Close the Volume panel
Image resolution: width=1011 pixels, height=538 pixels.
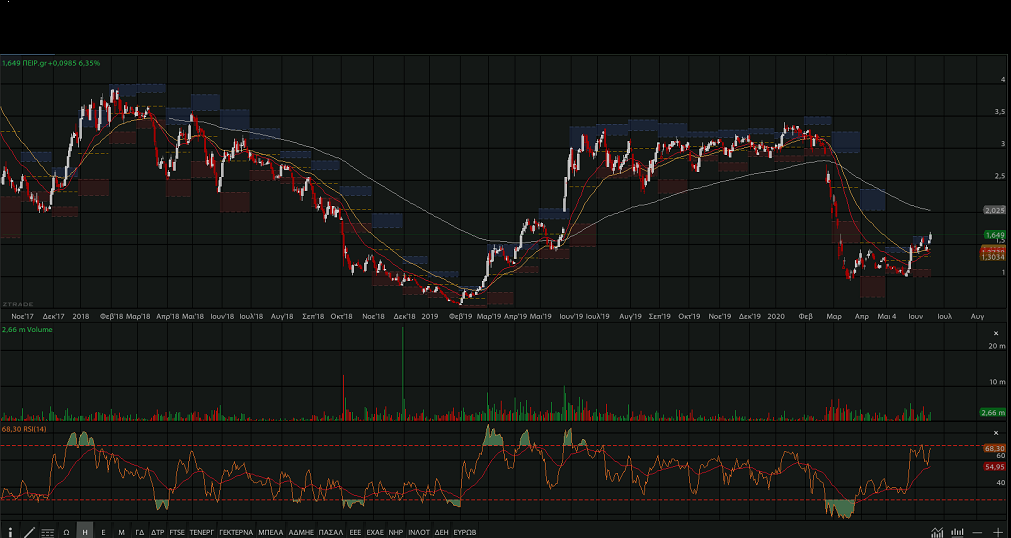coord(995,333)
